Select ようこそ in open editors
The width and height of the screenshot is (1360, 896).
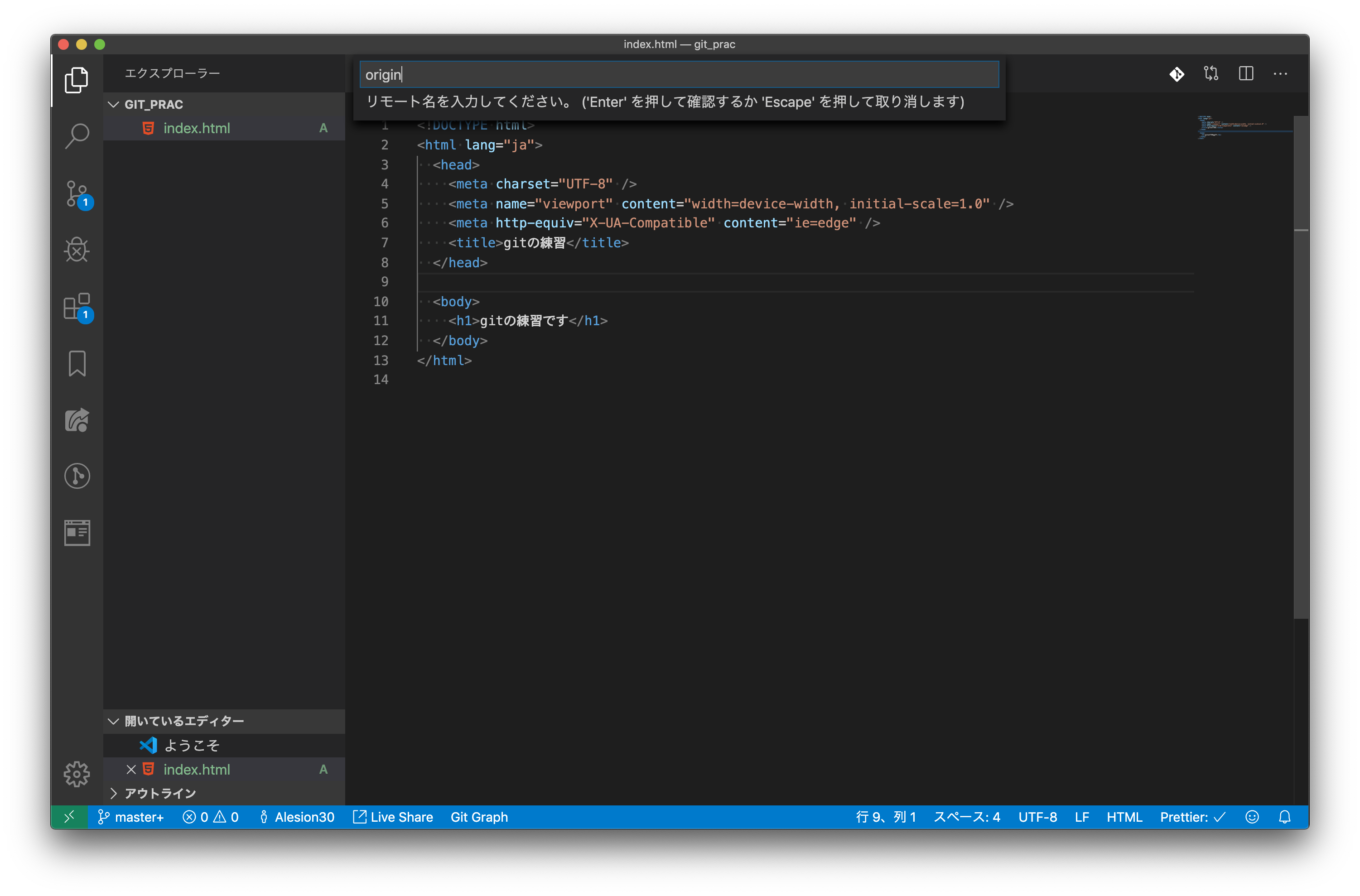click(x=224, y=745)
